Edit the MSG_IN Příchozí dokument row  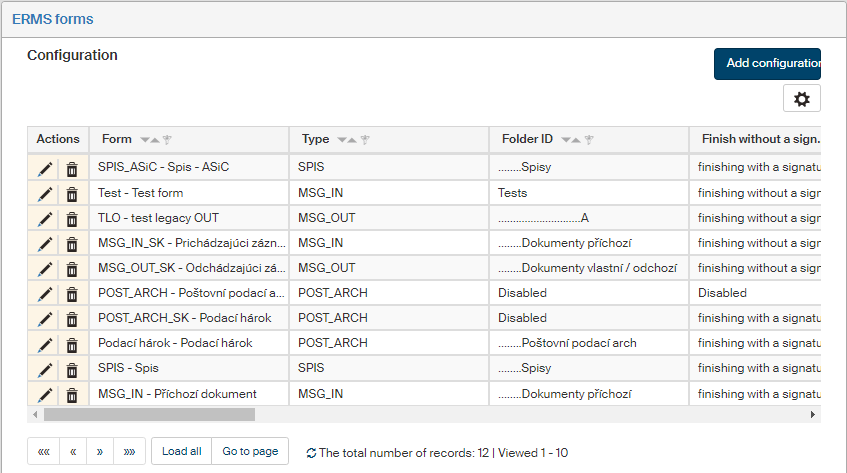point(45,394)
